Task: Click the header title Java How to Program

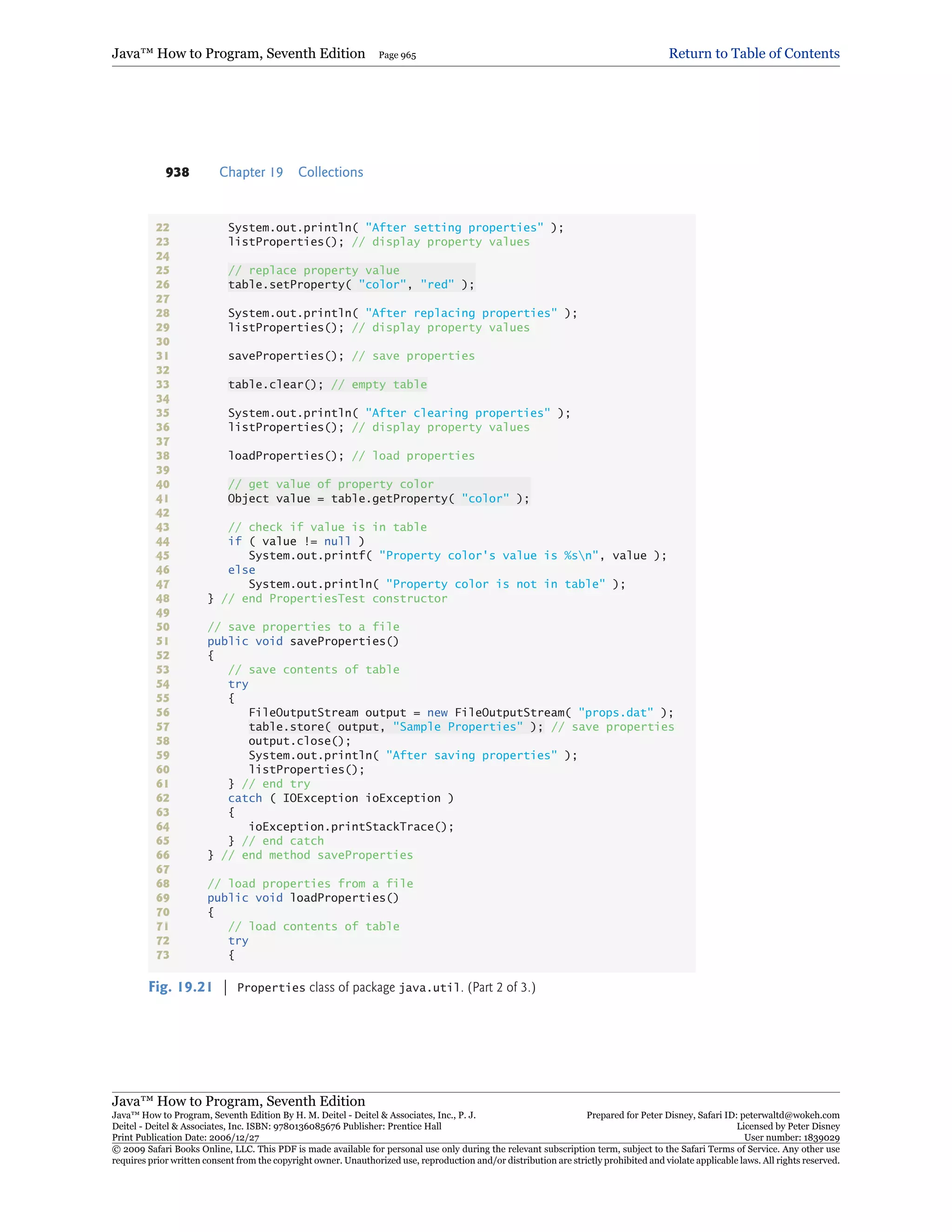Action: click(x=238, y=53)
